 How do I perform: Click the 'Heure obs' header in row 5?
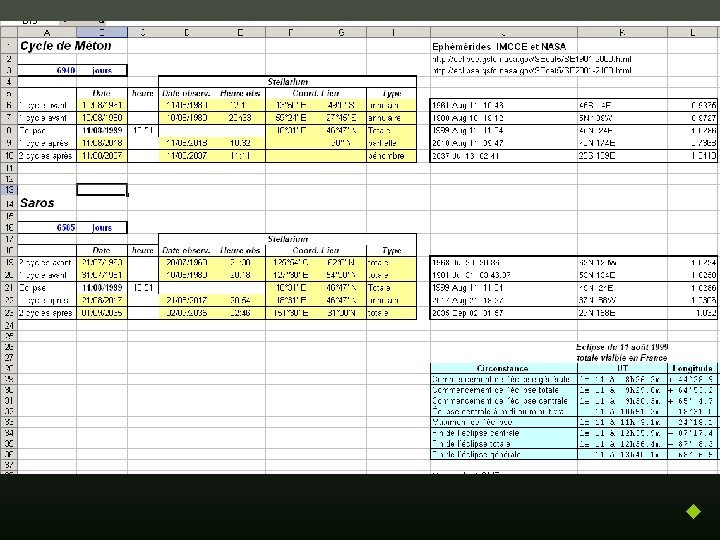tap(240, 93)
